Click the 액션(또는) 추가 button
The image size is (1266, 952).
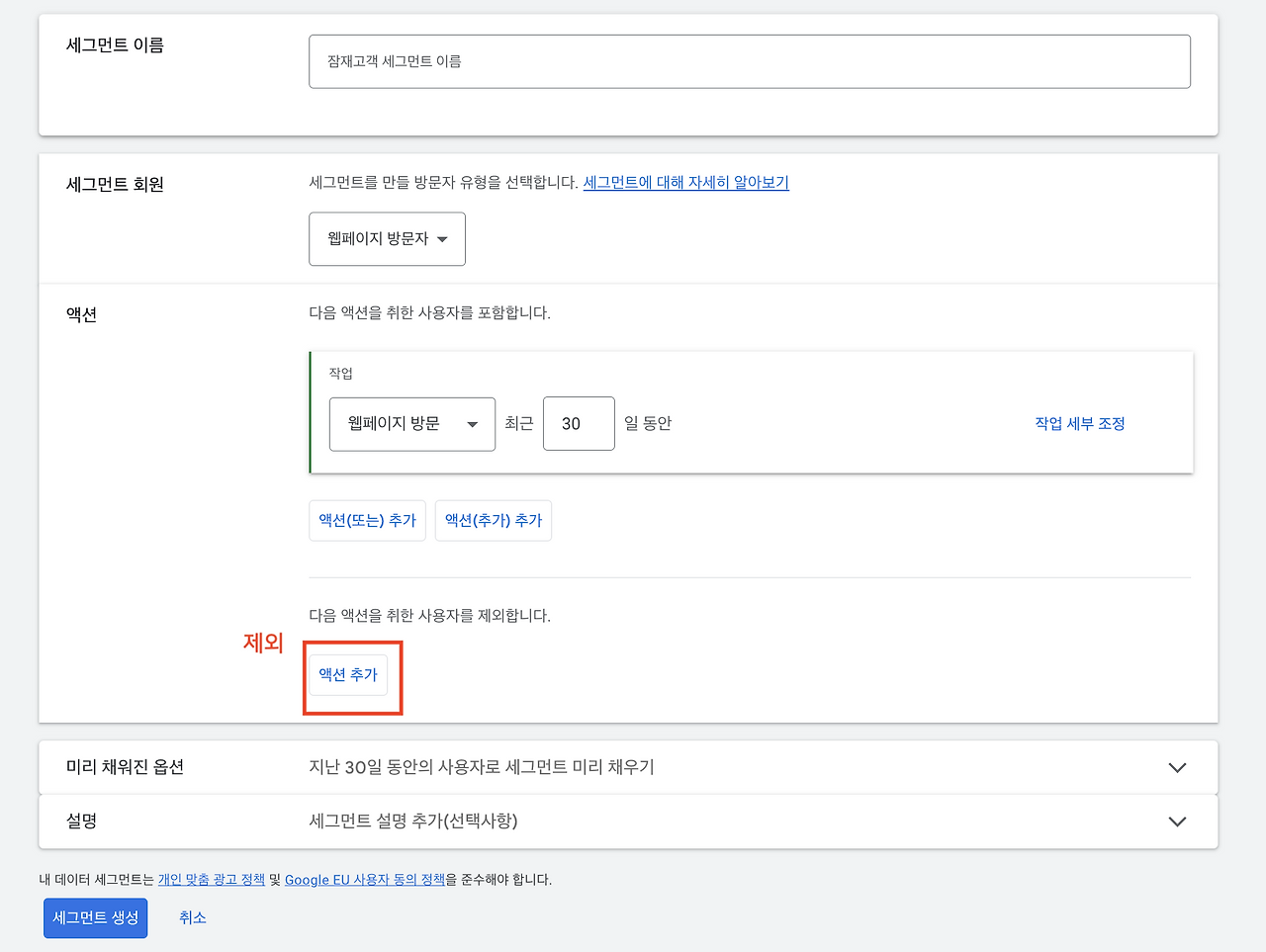(367, 519)
